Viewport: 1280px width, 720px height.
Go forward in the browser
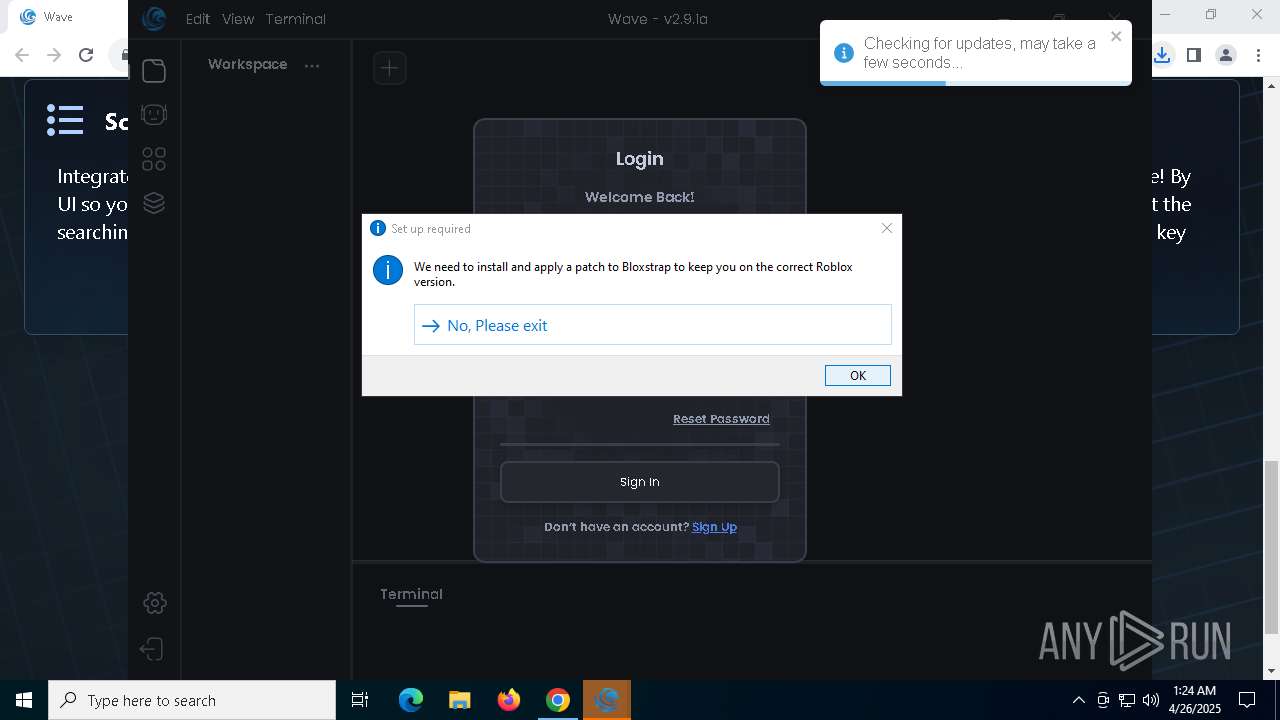click(54, 55)
